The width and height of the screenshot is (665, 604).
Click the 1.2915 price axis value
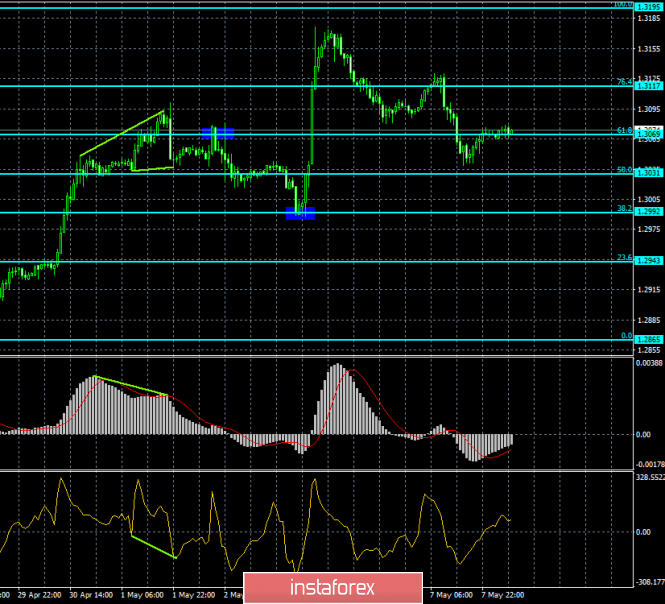click(x=649, y=290)
